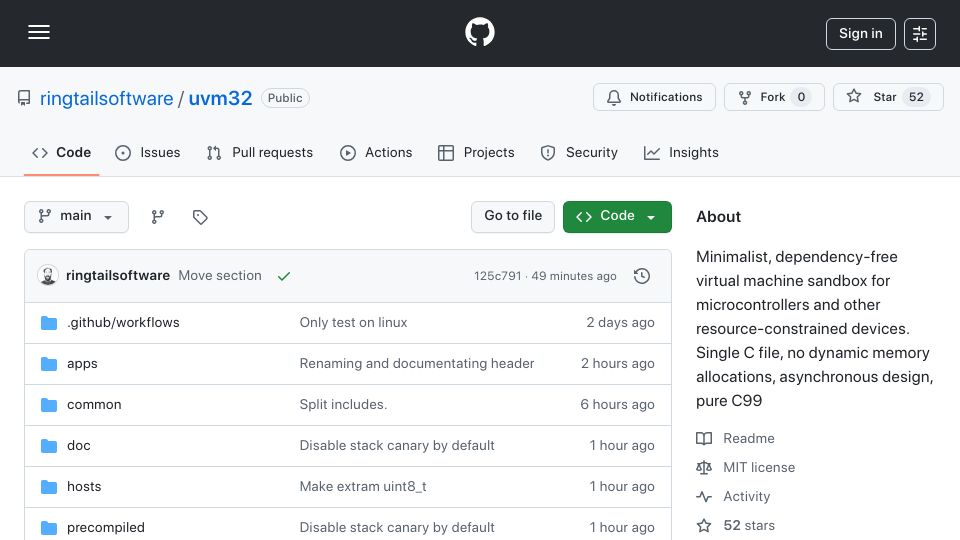Viewport: 960px width, 540px height.
Task: Open the Readme link in About
Action: click(735, 438)
